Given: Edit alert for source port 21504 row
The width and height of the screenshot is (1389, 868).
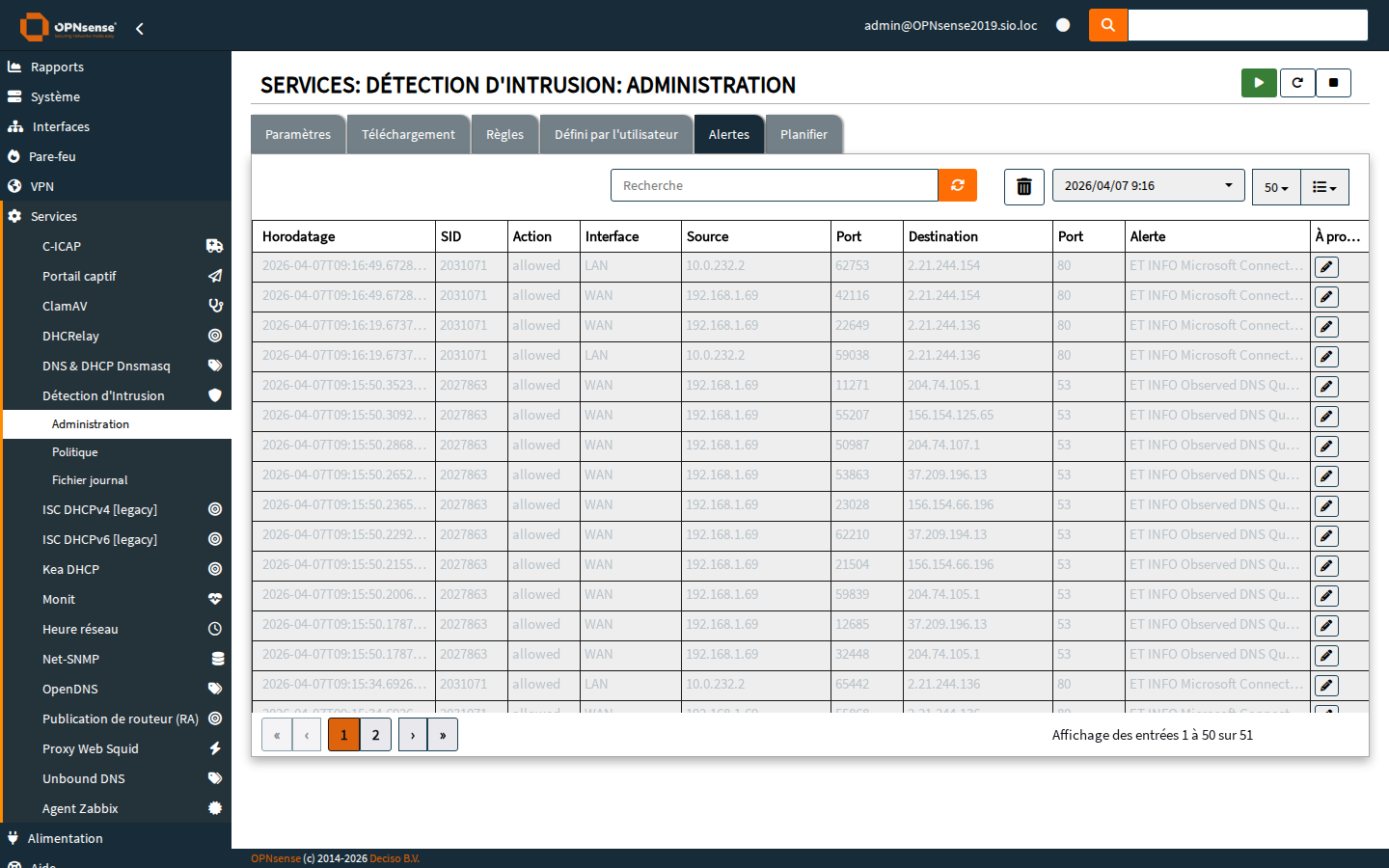Looking at the screenshot, I should (x=1326, y=566).
